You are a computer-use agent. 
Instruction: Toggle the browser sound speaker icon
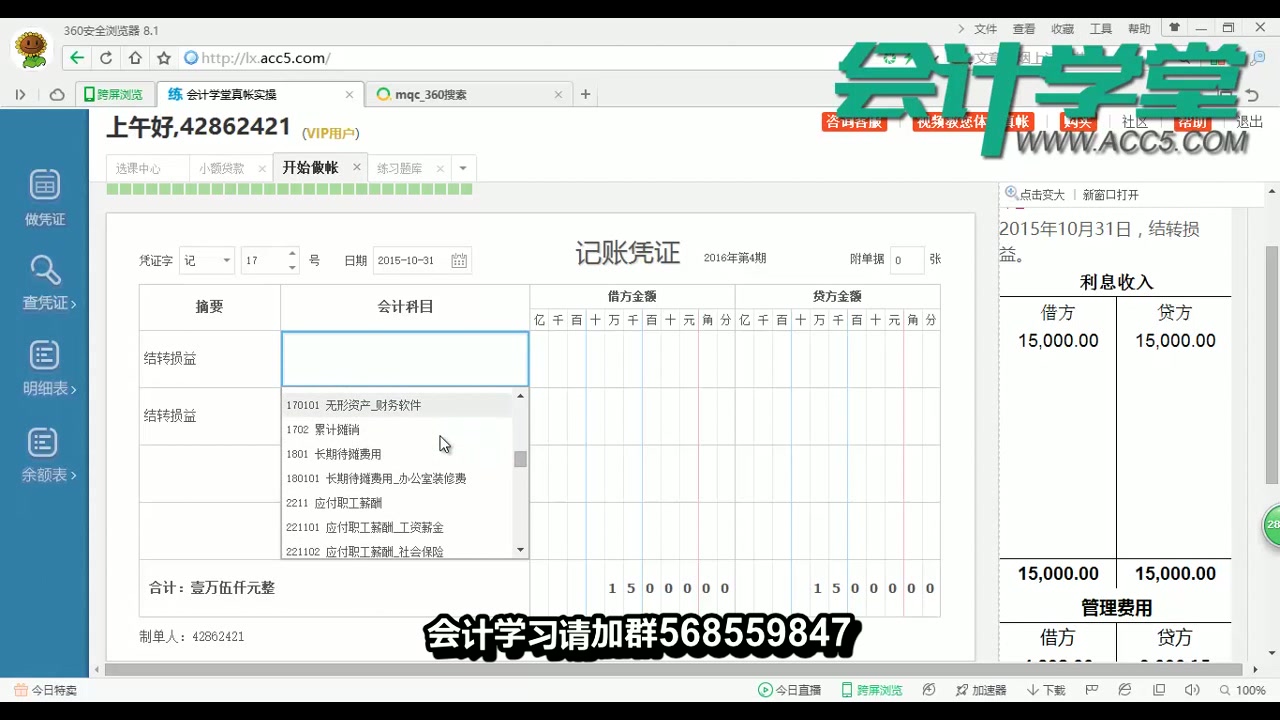(x=1192, y=690)
